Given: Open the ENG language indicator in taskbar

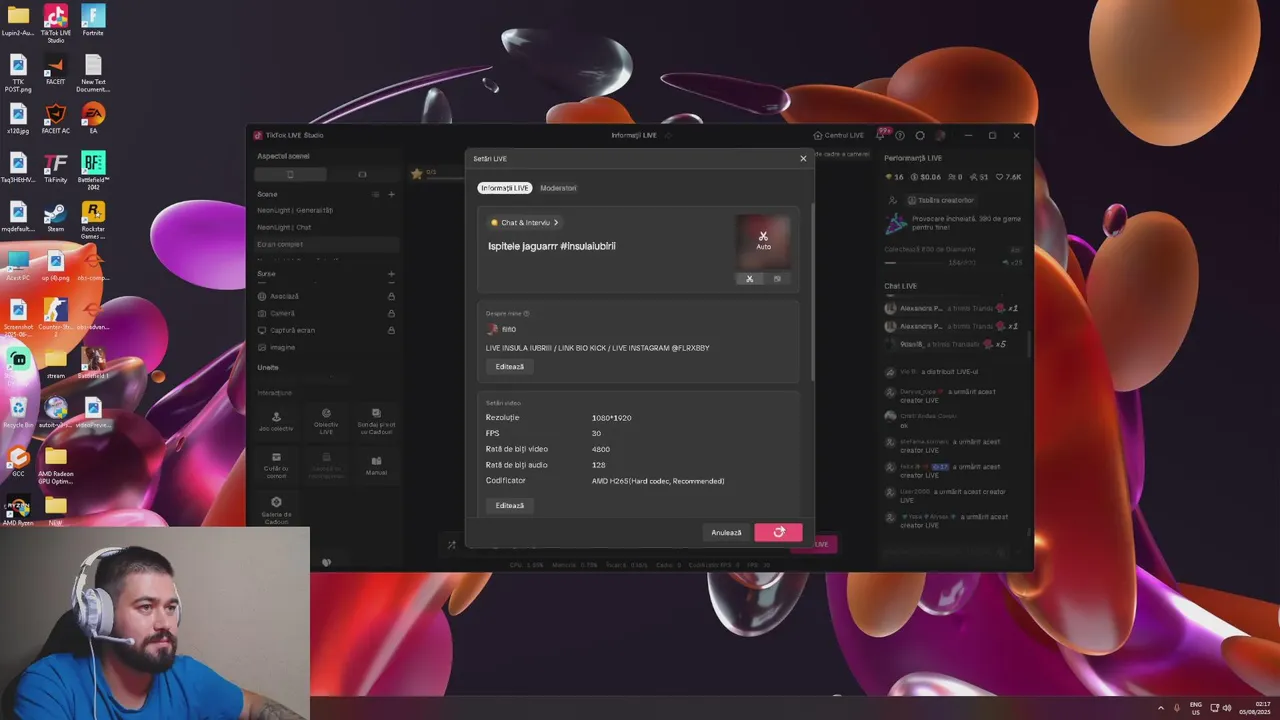Looking at the screenshot, I should pyautogui.click(x=1196, y=708).
